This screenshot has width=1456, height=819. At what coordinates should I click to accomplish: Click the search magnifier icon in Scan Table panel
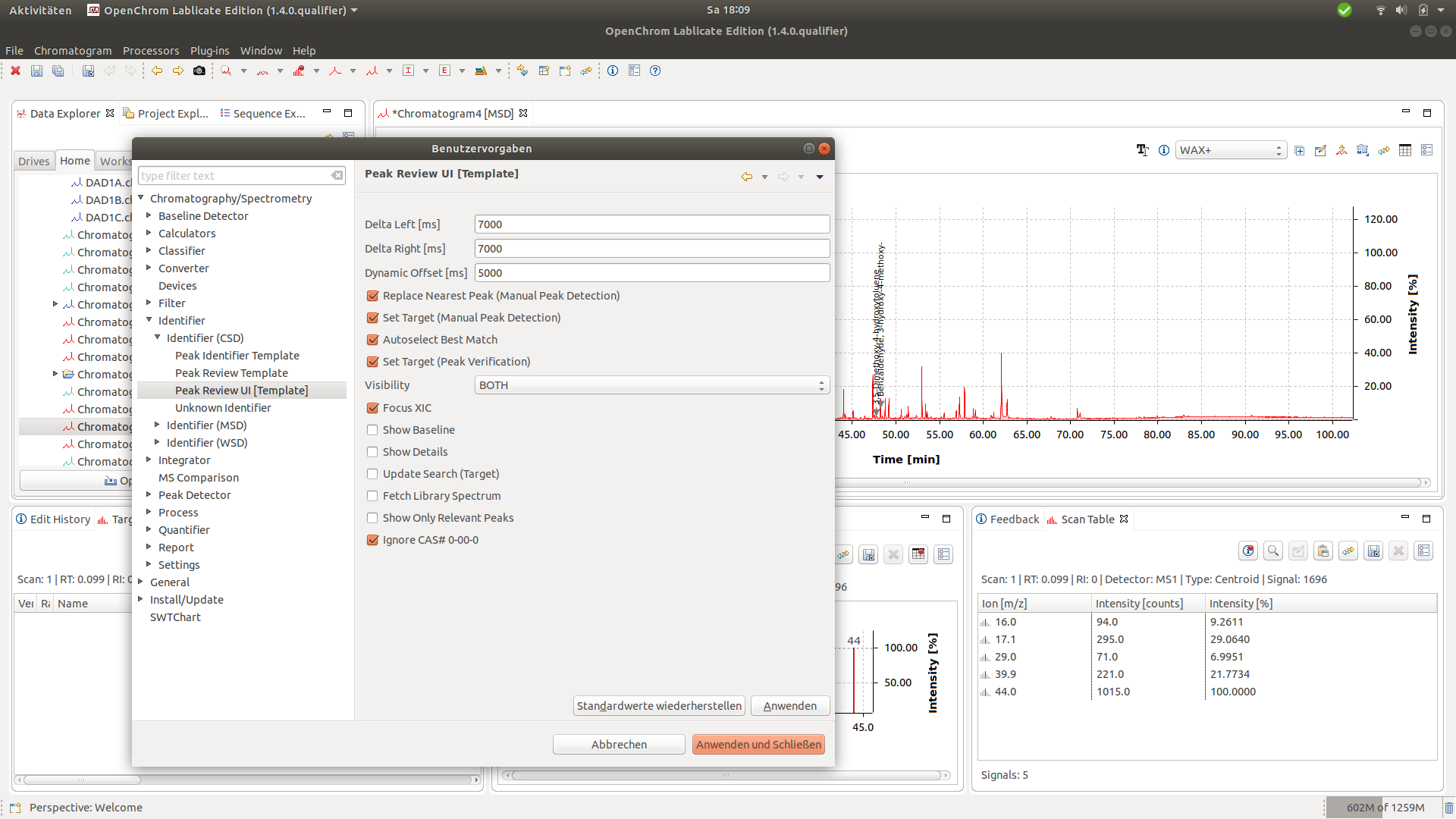tap(1273, 551)
